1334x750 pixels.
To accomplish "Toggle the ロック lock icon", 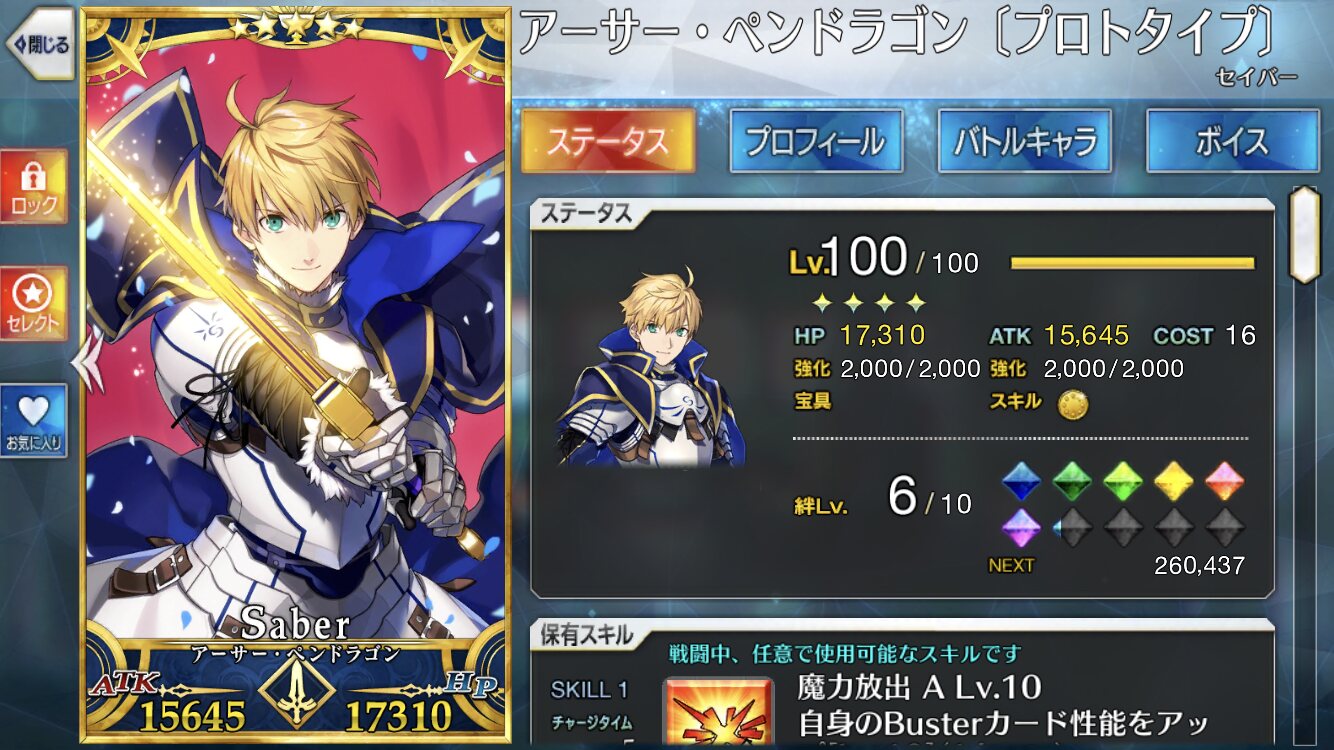I will (34, 188).
